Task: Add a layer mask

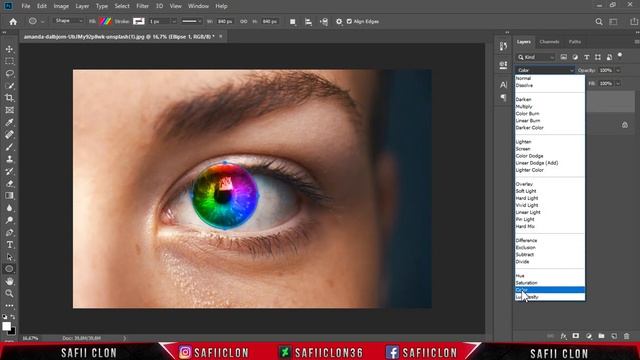Action: 576,336
